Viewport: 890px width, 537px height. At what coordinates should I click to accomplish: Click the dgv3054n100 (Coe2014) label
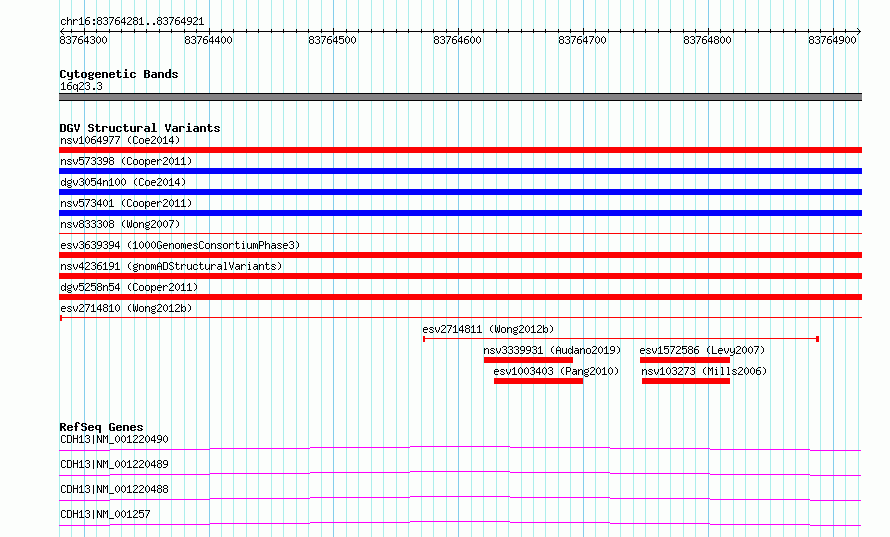[x=123, y=182]
